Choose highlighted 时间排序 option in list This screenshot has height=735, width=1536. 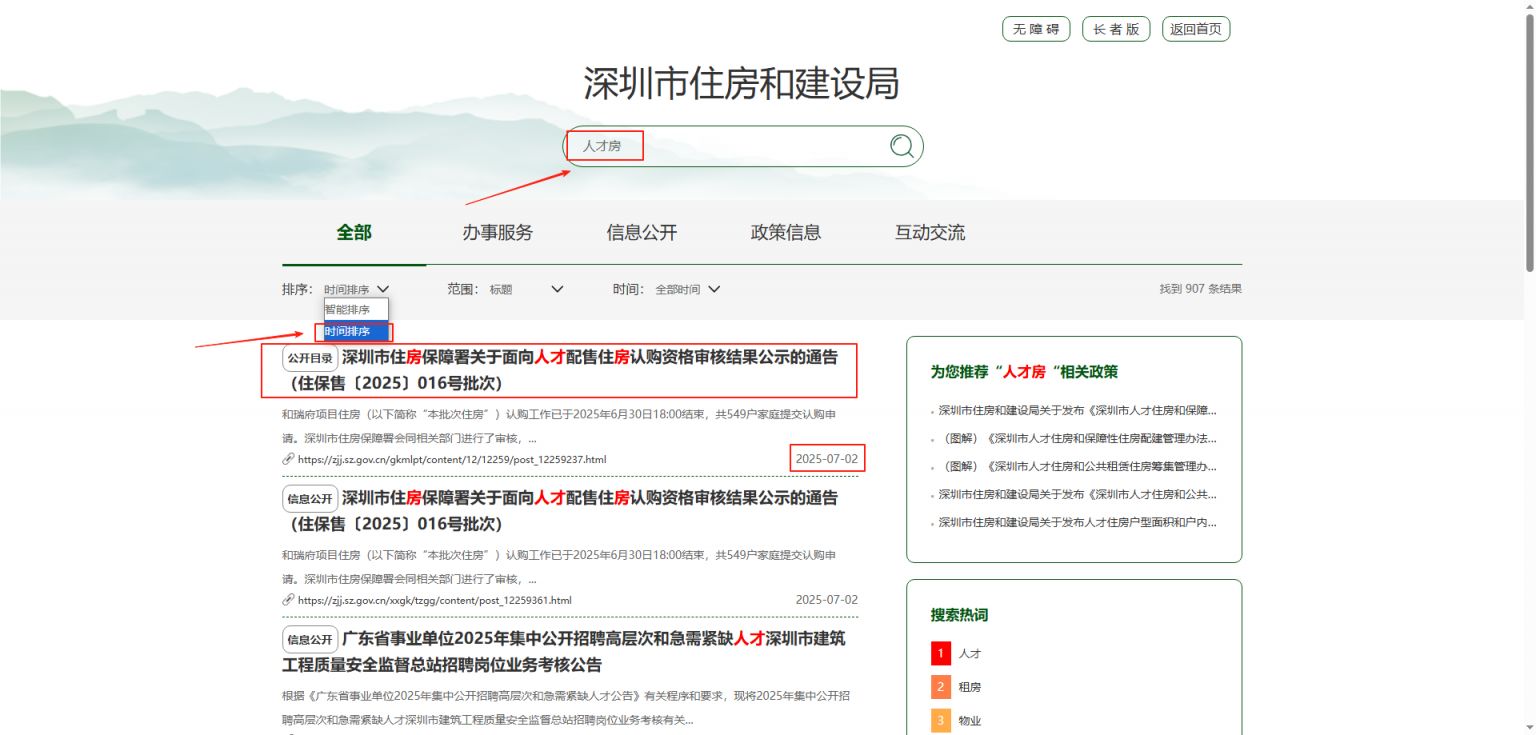coord(356,331)
